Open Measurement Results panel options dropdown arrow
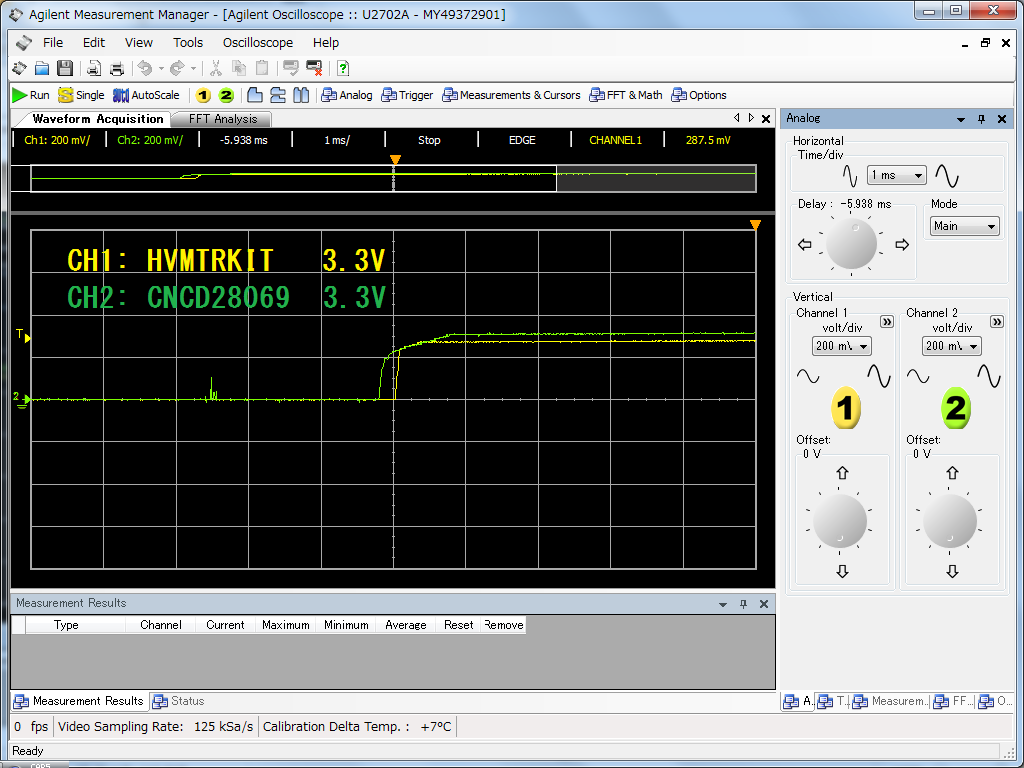Screen dimensions: 1024x768 (x=723, y=604)
